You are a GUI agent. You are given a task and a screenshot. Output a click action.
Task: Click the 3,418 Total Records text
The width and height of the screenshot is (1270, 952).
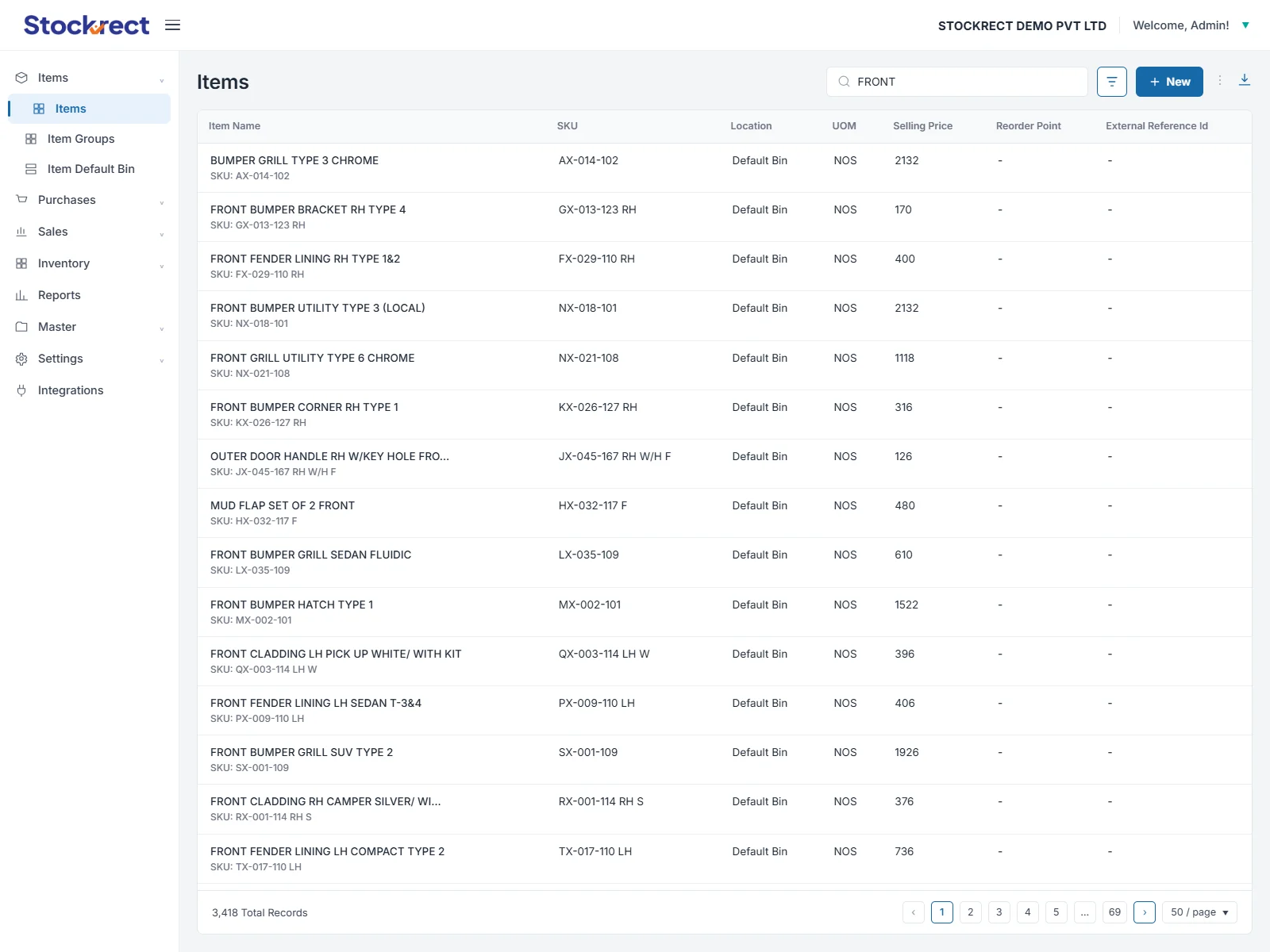(260, 912)
